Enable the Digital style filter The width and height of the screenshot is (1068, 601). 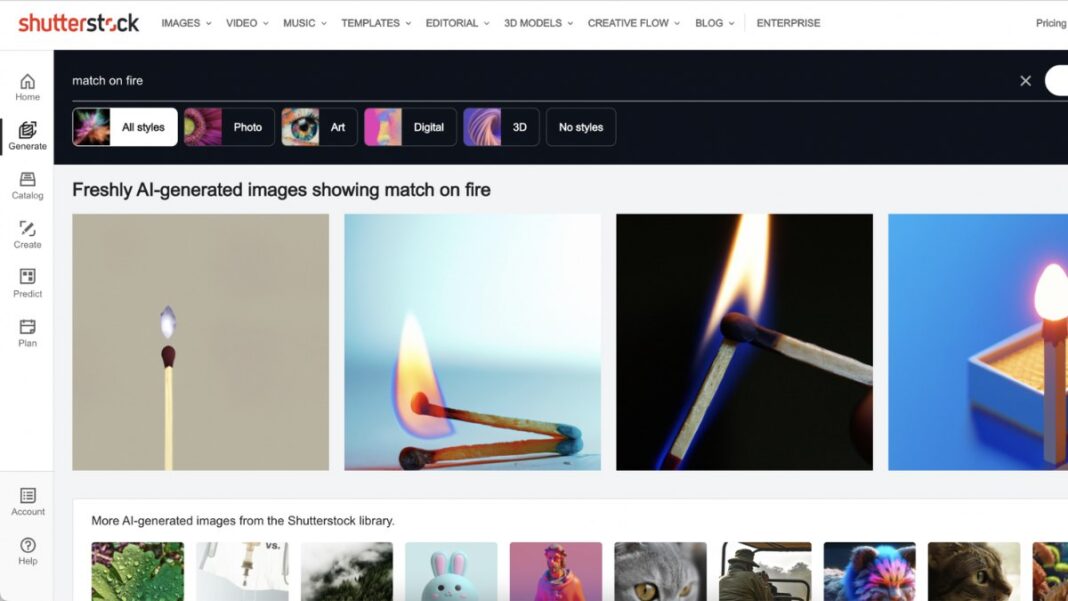tap(410, 127)
